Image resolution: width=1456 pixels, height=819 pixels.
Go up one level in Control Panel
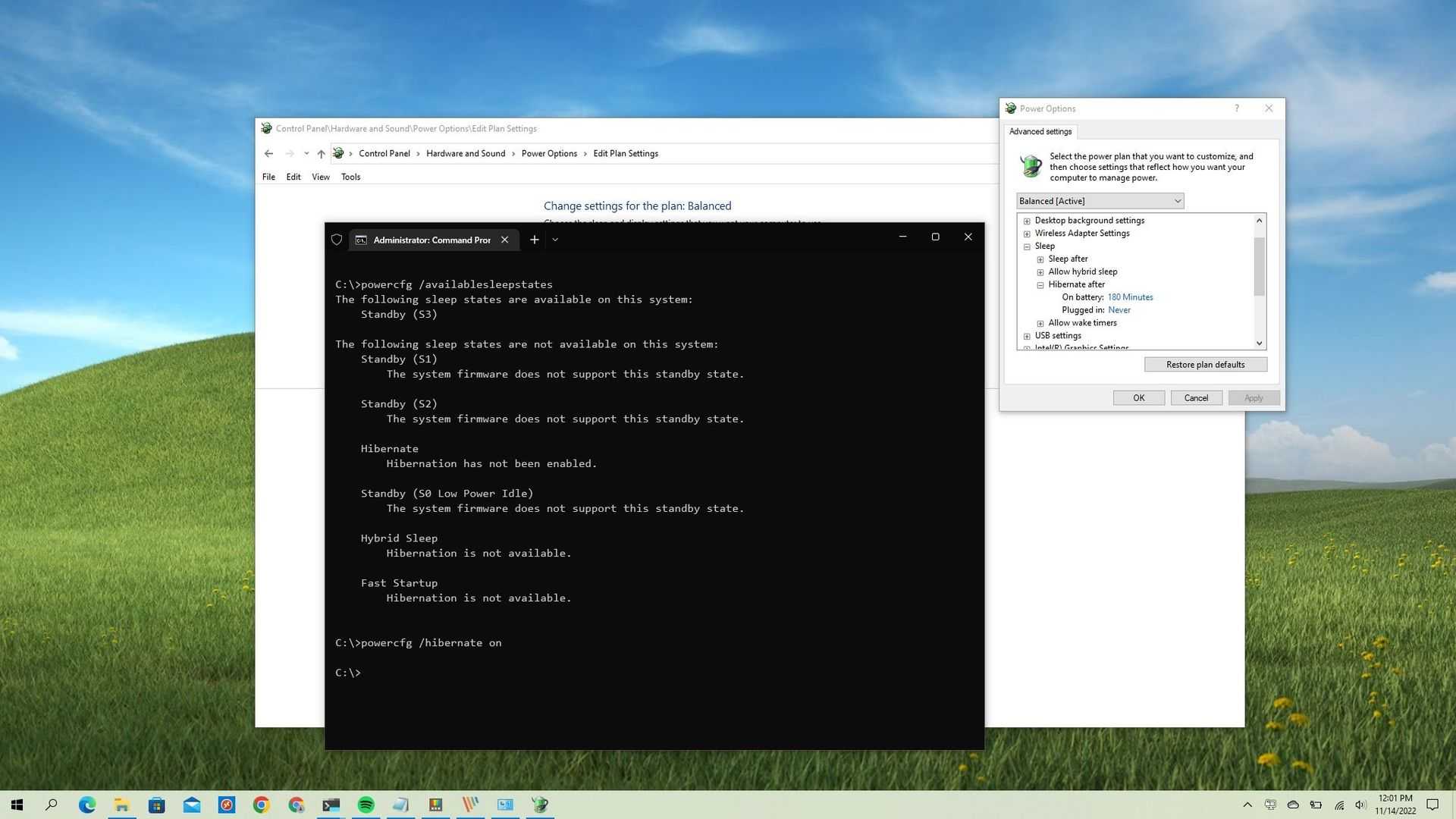(321, 153)
